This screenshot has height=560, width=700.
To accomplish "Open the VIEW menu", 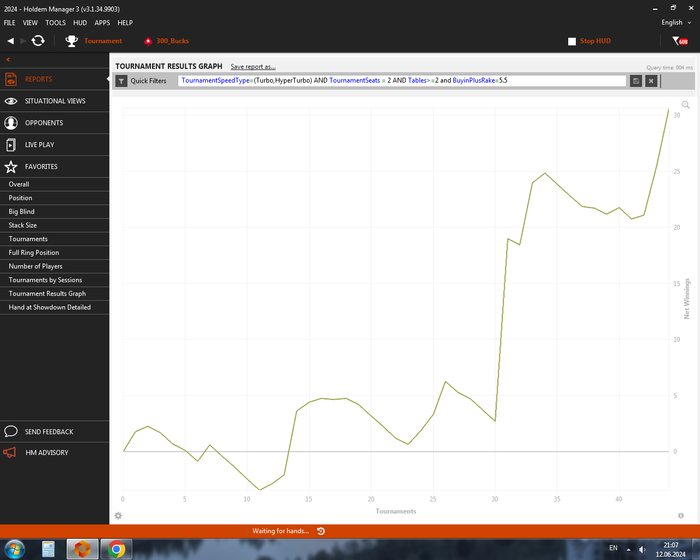I will 30,23.
